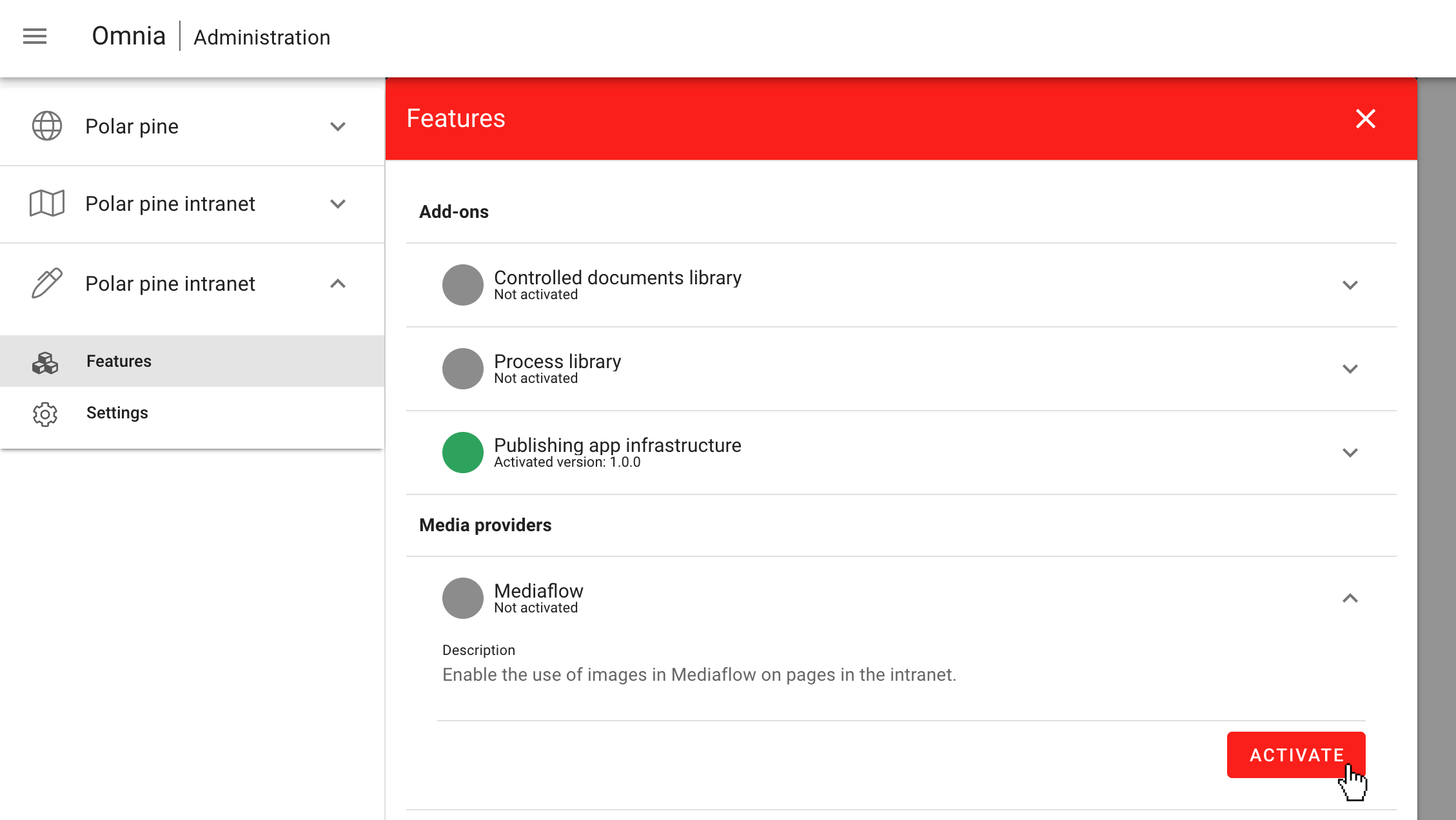Expand the Polar pine intranet map section

point(338,204)
